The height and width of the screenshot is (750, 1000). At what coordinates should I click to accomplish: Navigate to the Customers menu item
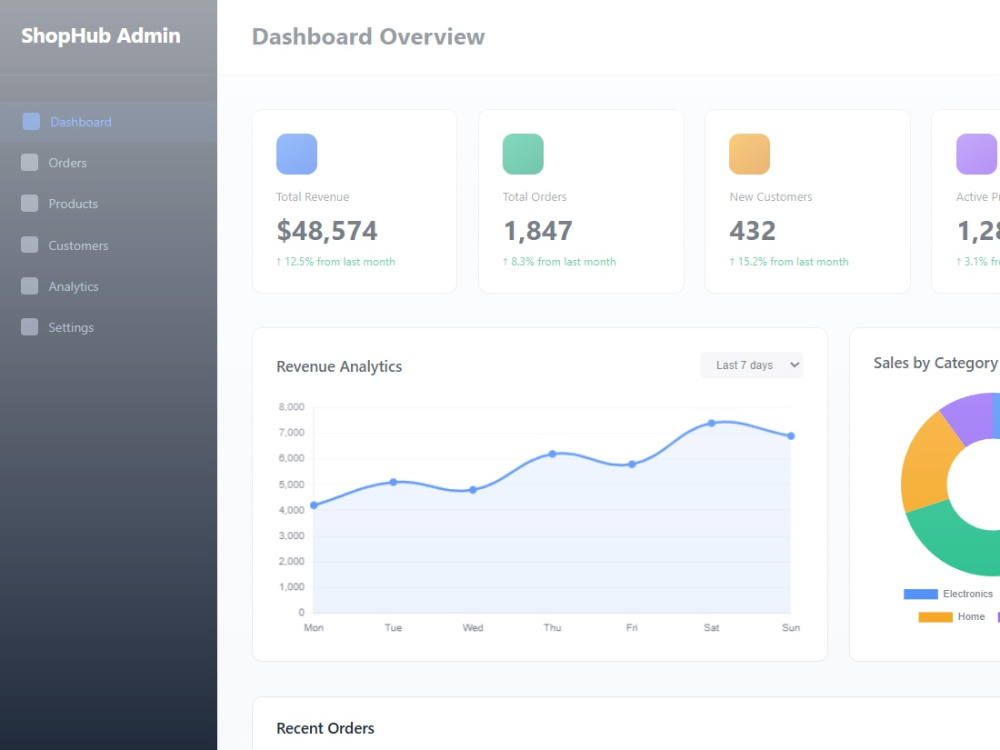[x=108, y=245]
